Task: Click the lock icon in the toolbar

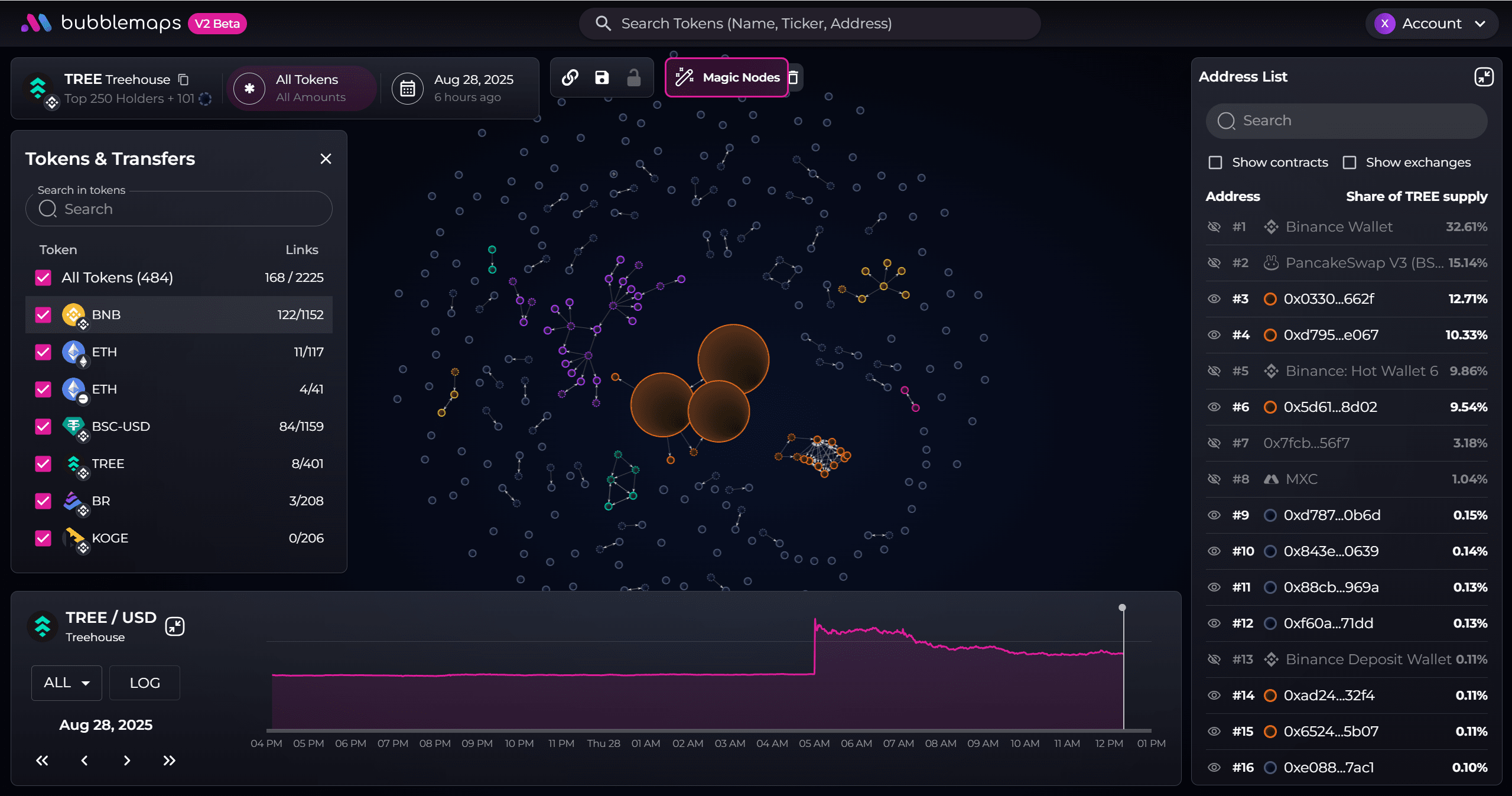Action: point(633,77)
